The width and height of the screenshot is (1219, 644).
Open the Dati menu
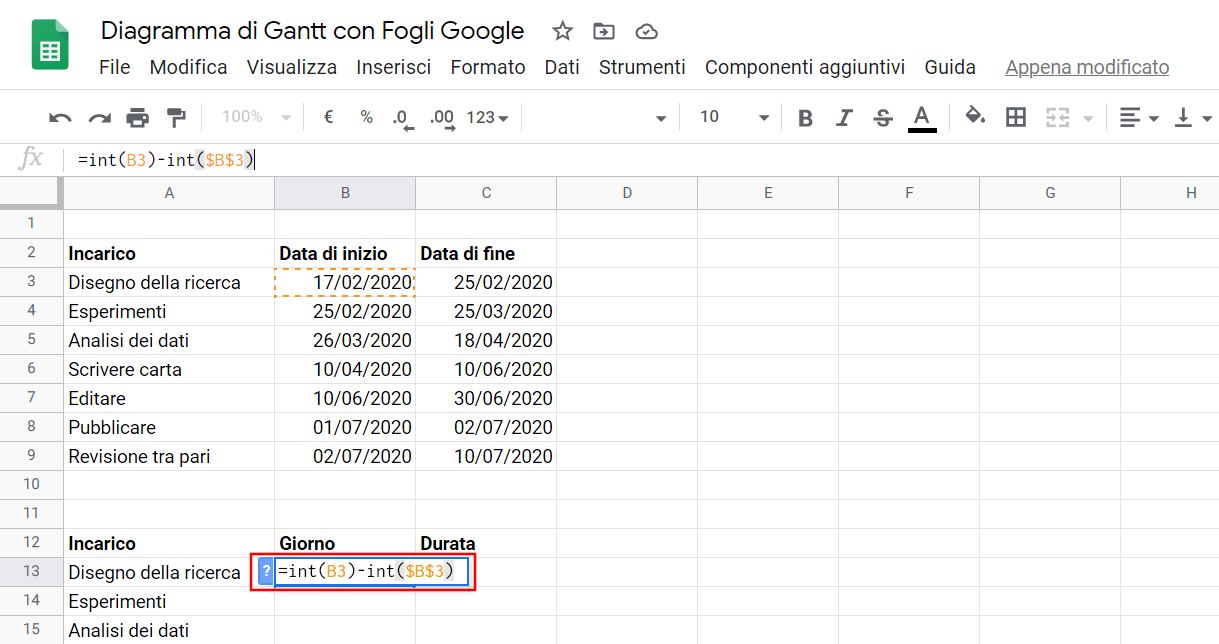pyautogui.click(x=562, y=67)
